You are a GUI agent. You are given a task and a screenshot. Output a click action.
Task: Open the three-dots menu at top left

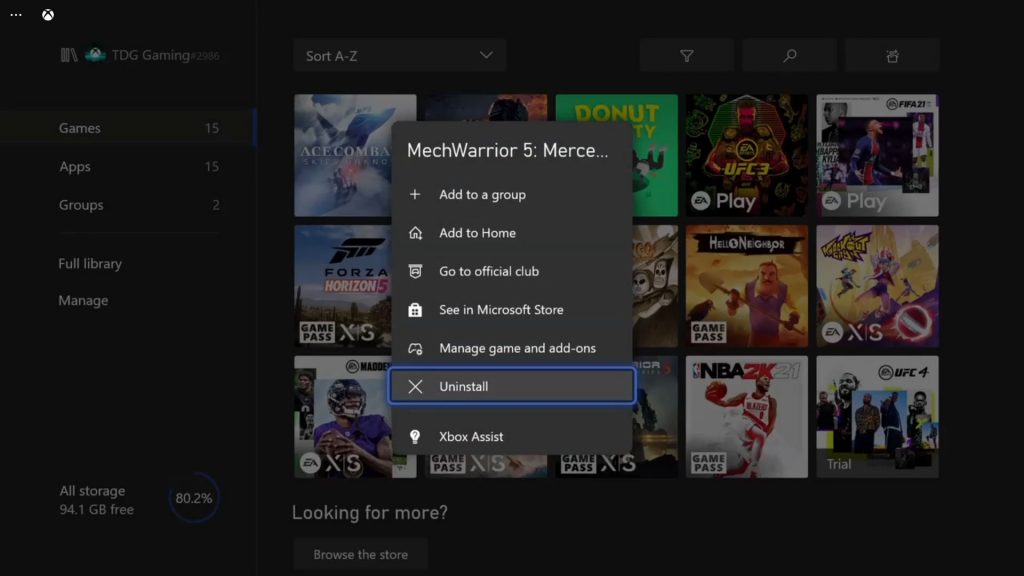[16, 14]
